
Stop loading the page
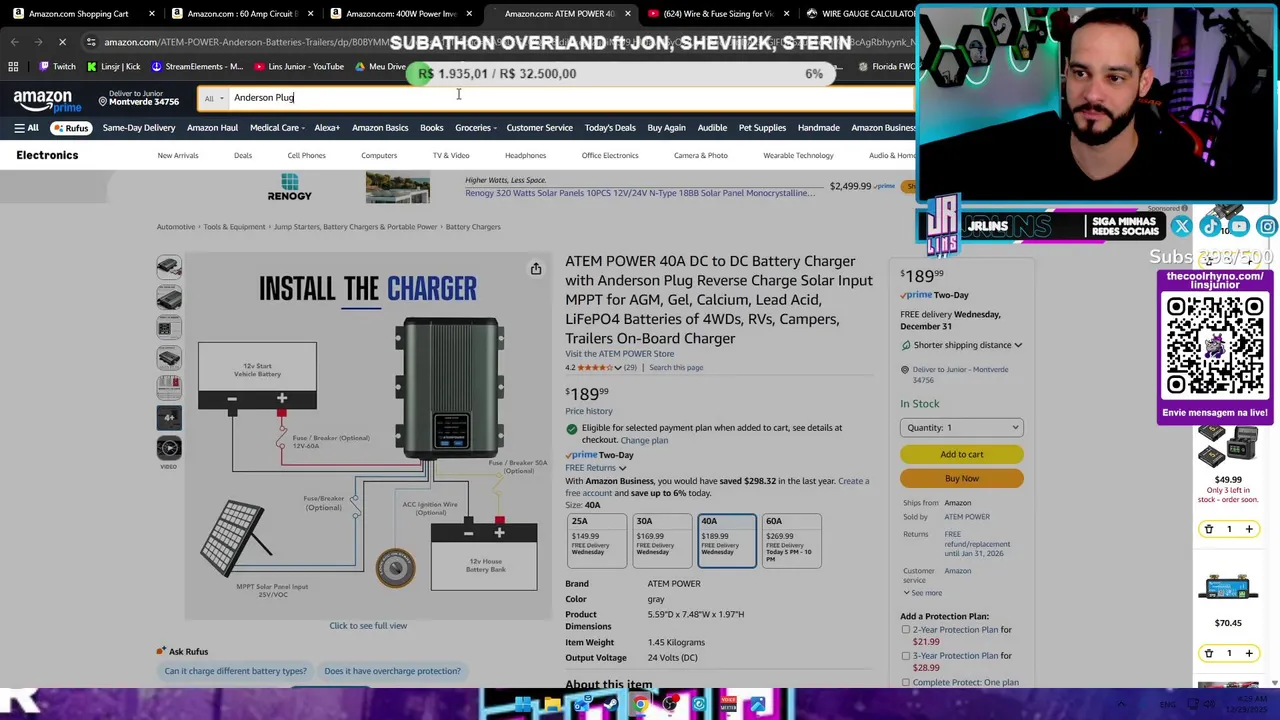62,42
